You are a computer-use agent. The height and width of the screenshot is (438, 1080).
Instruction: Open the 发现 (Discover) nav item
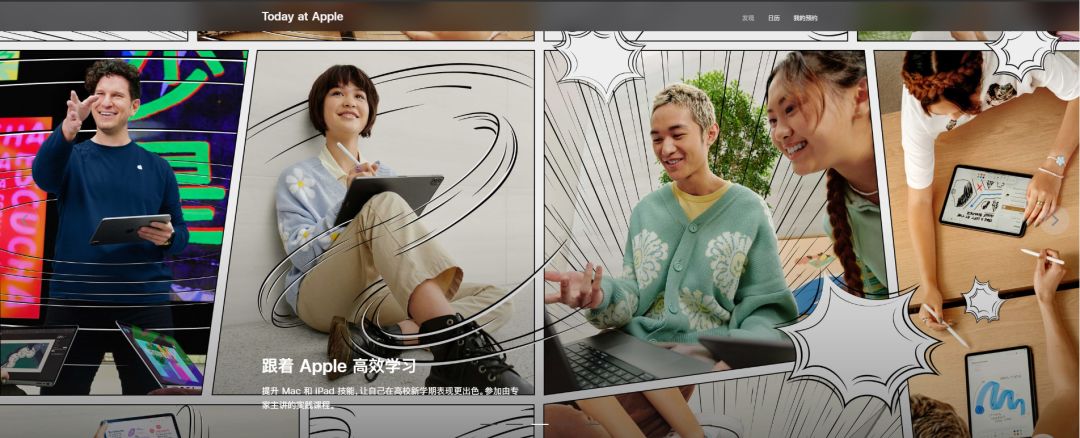748,18
